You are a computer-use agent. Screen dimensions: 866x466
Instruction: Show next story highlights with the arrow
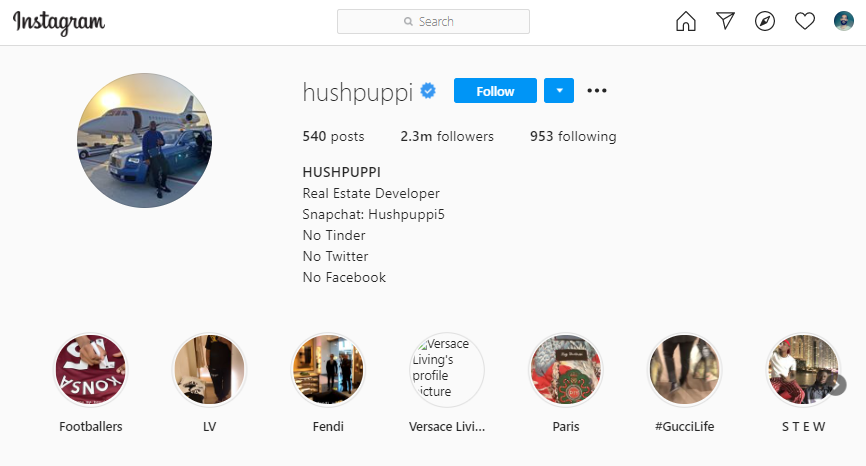(837, 385)
